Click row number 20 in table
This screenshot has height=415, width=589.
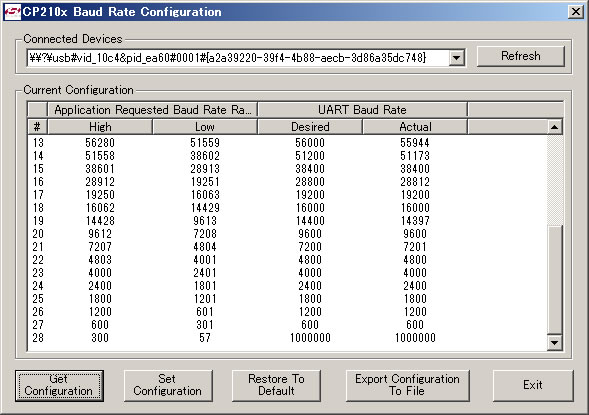coord(38,234)
